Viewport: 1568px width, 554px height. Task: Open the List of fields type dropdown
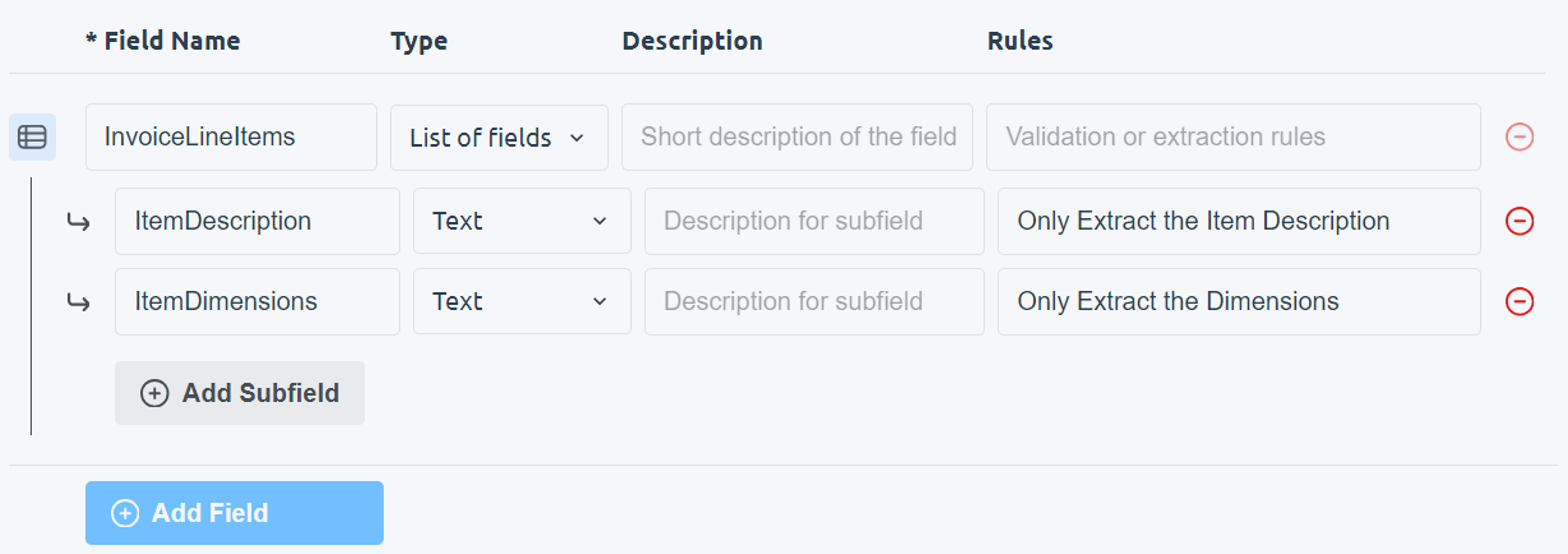[498, 137]
